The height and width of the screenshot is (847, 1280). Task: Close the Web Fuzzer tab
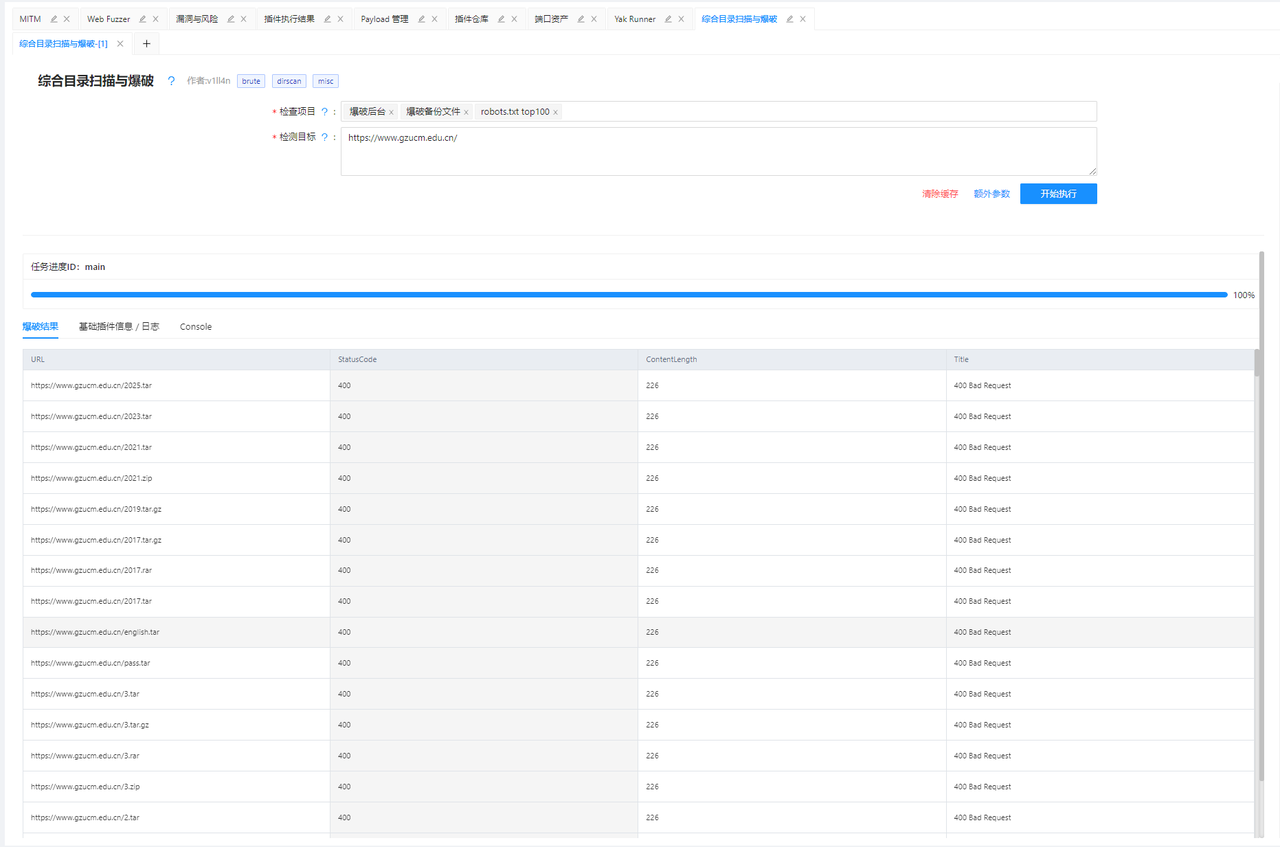156,19
